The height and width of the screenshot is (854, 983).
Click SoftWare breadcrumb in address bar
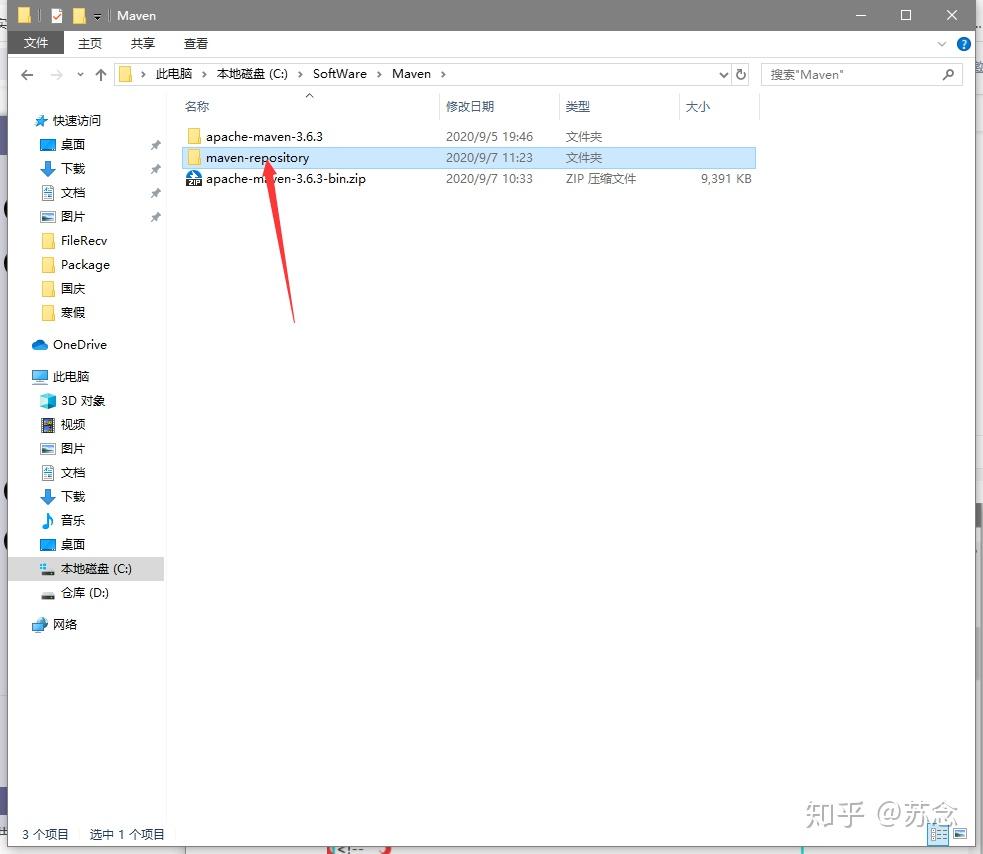point(340,74)
